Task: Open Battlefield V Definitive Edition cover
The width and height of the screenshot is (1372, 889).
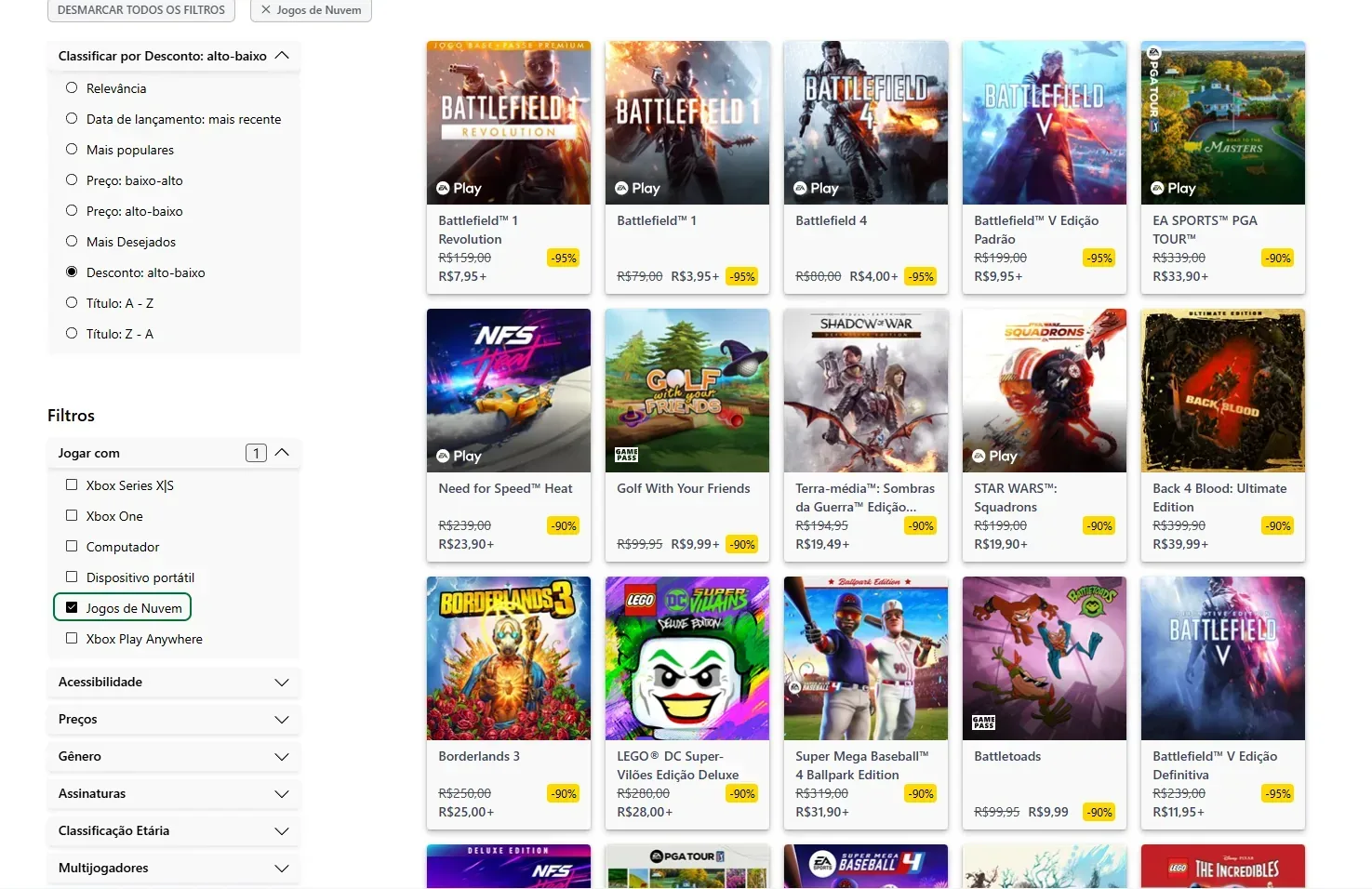Action: (x=1223, y=658)
